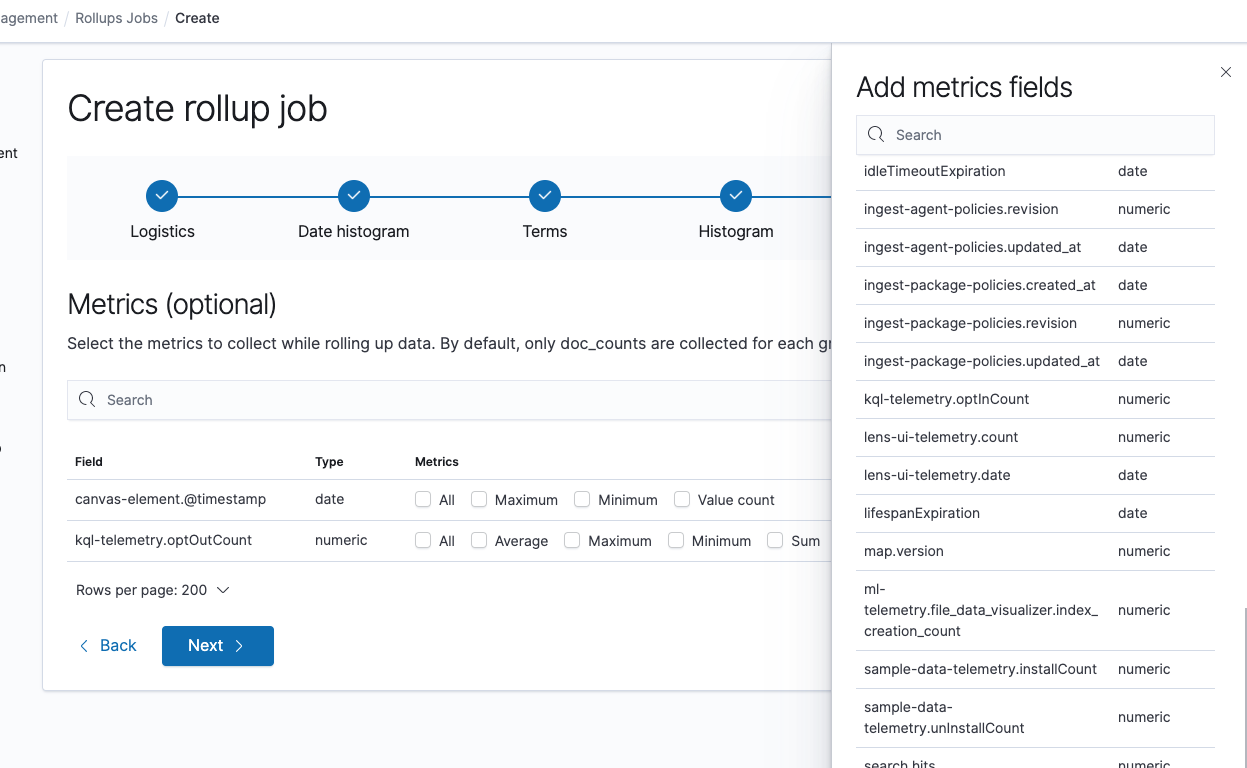This screenshot has width=1247, height=768.
Task: Add the ingest-package-policies.revision field
Action: click(x=1035, y=323)
